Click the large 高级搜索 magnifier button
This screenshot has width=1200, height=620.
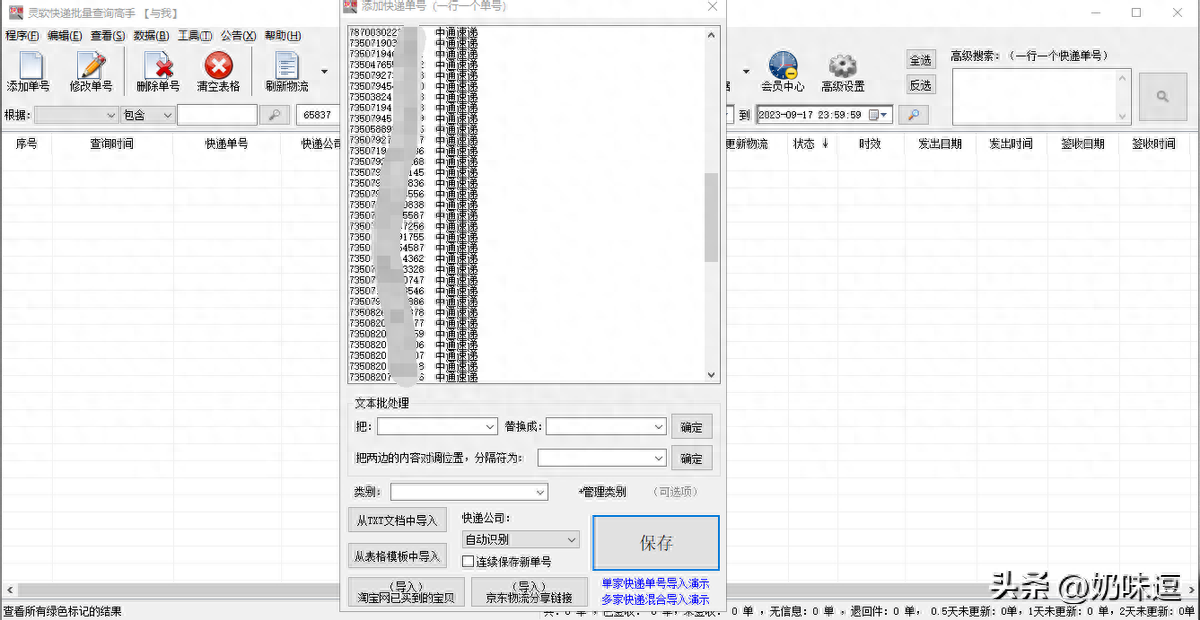pyautogui.click(x=1163, y=96)
